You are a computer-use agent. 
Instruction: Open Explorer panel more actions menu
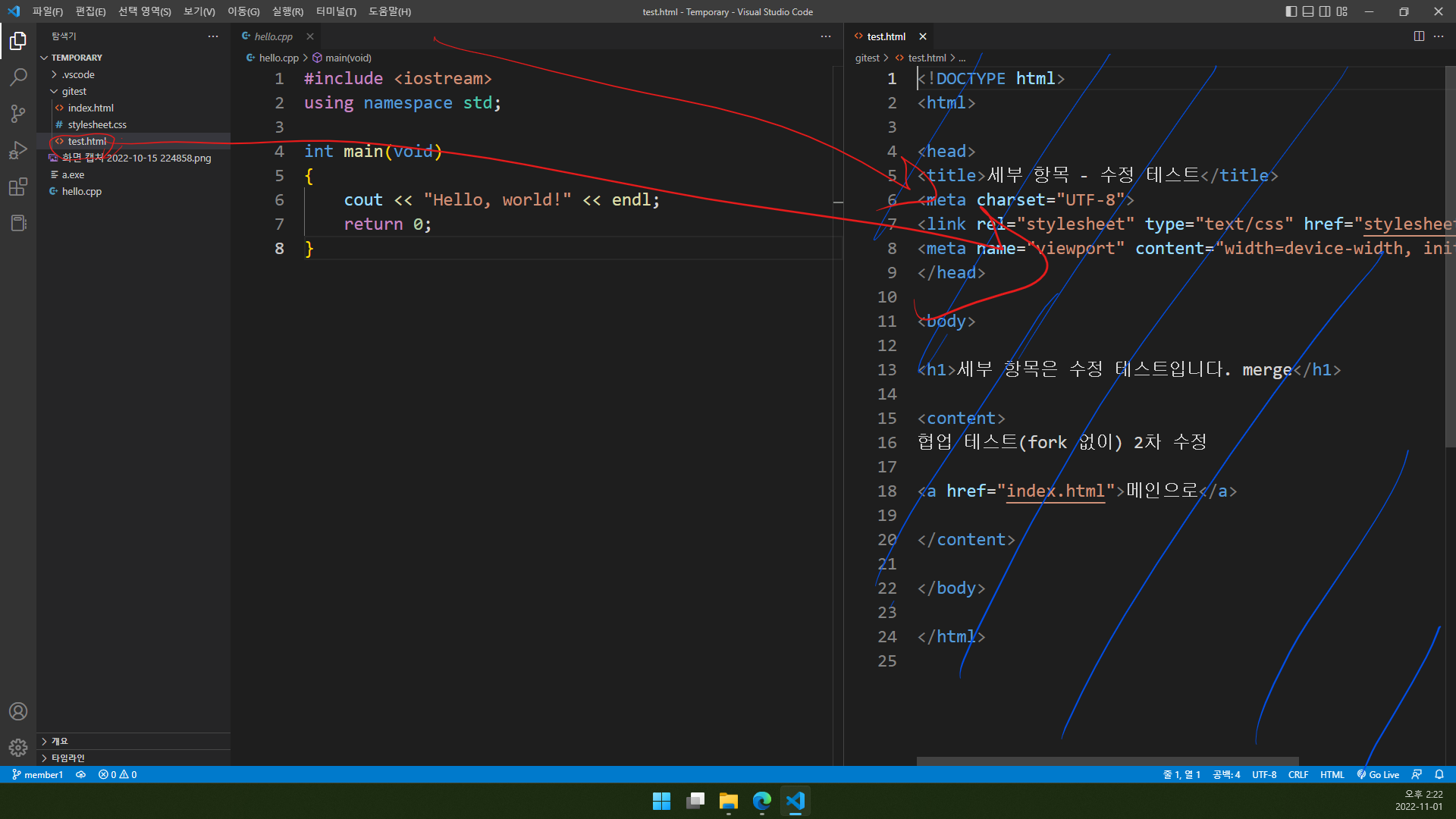pyautogui.click(x=213, y=36)
